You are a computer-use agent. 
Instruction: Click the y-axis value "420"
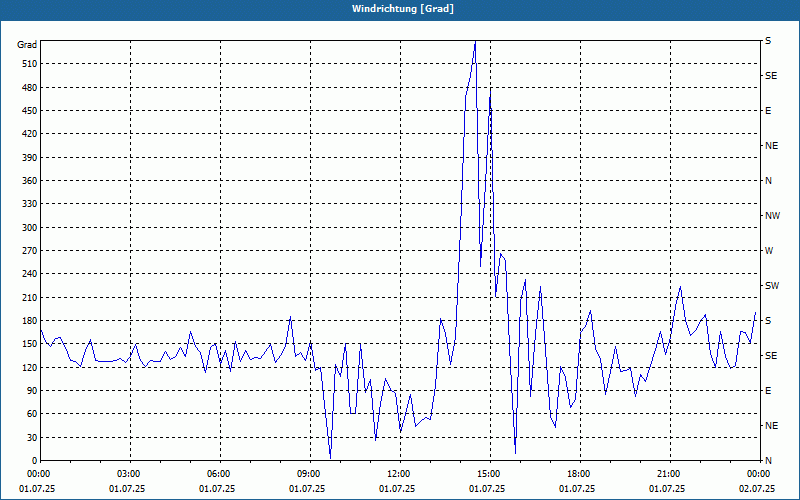tap(30, 134)
